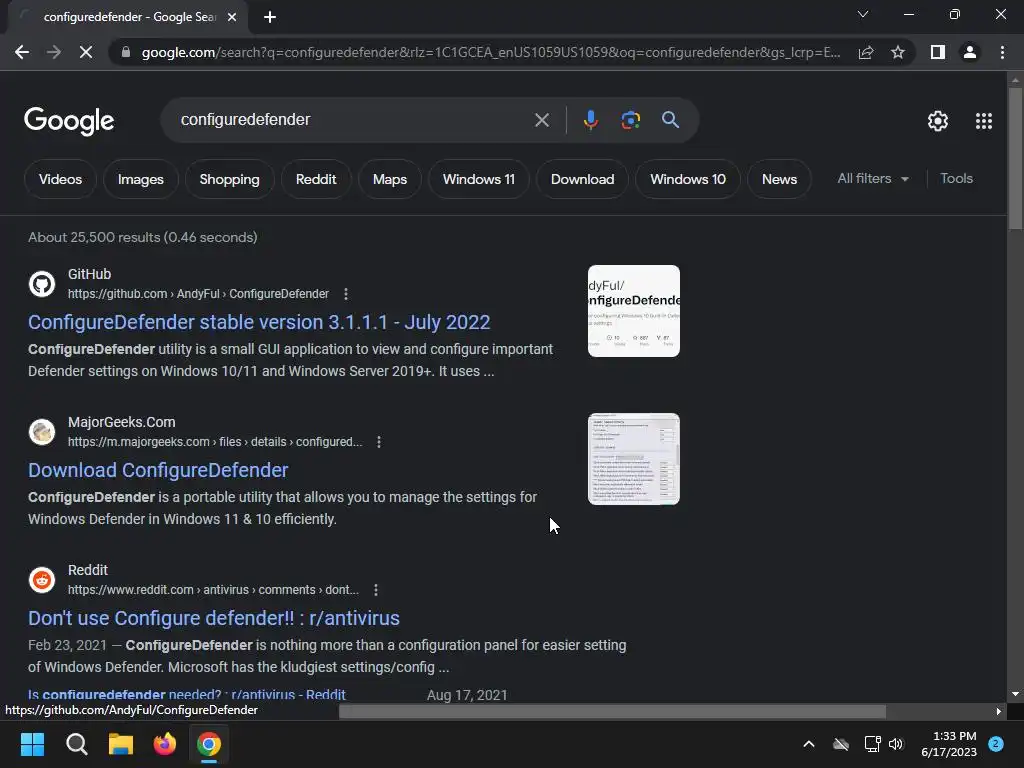Launch Firefox from taskbar
Viewport: 1024px width, 768px height.
(x=165, y=744)
